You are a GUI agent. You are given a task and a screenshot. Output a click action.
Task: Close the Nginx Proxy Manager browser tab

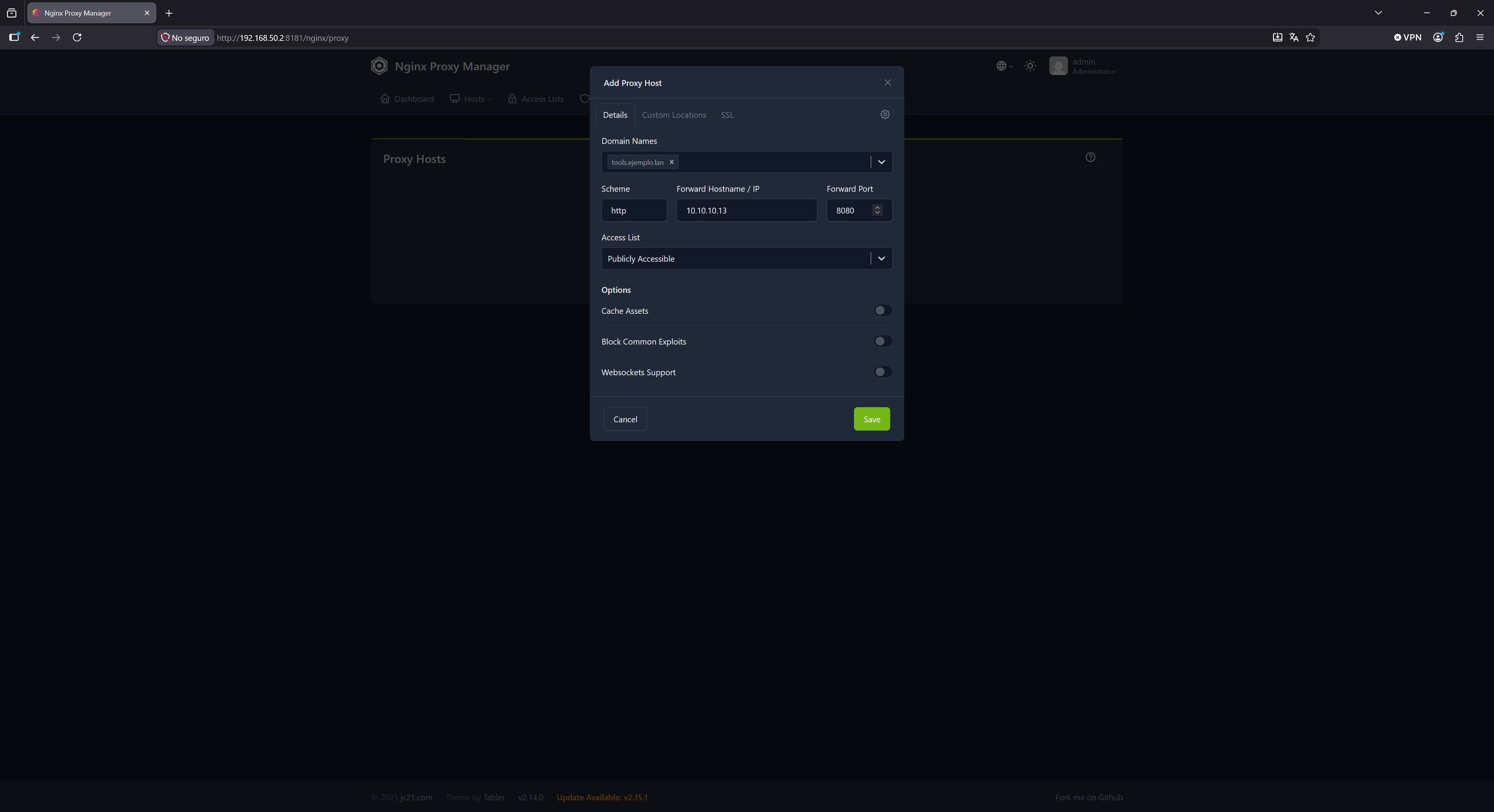click(147, 13)
